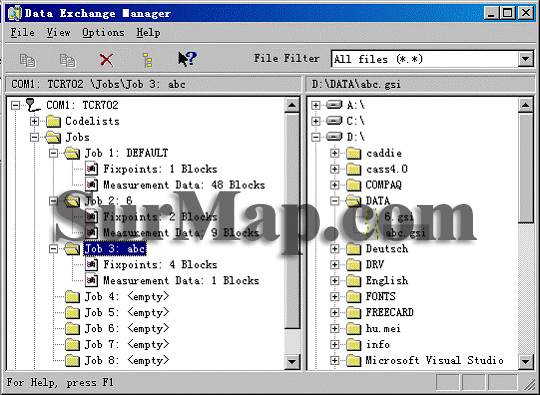This screenshot has height=395, width=540.
Task: Click the Job 6 folder icon
Action: pos(72,329)
